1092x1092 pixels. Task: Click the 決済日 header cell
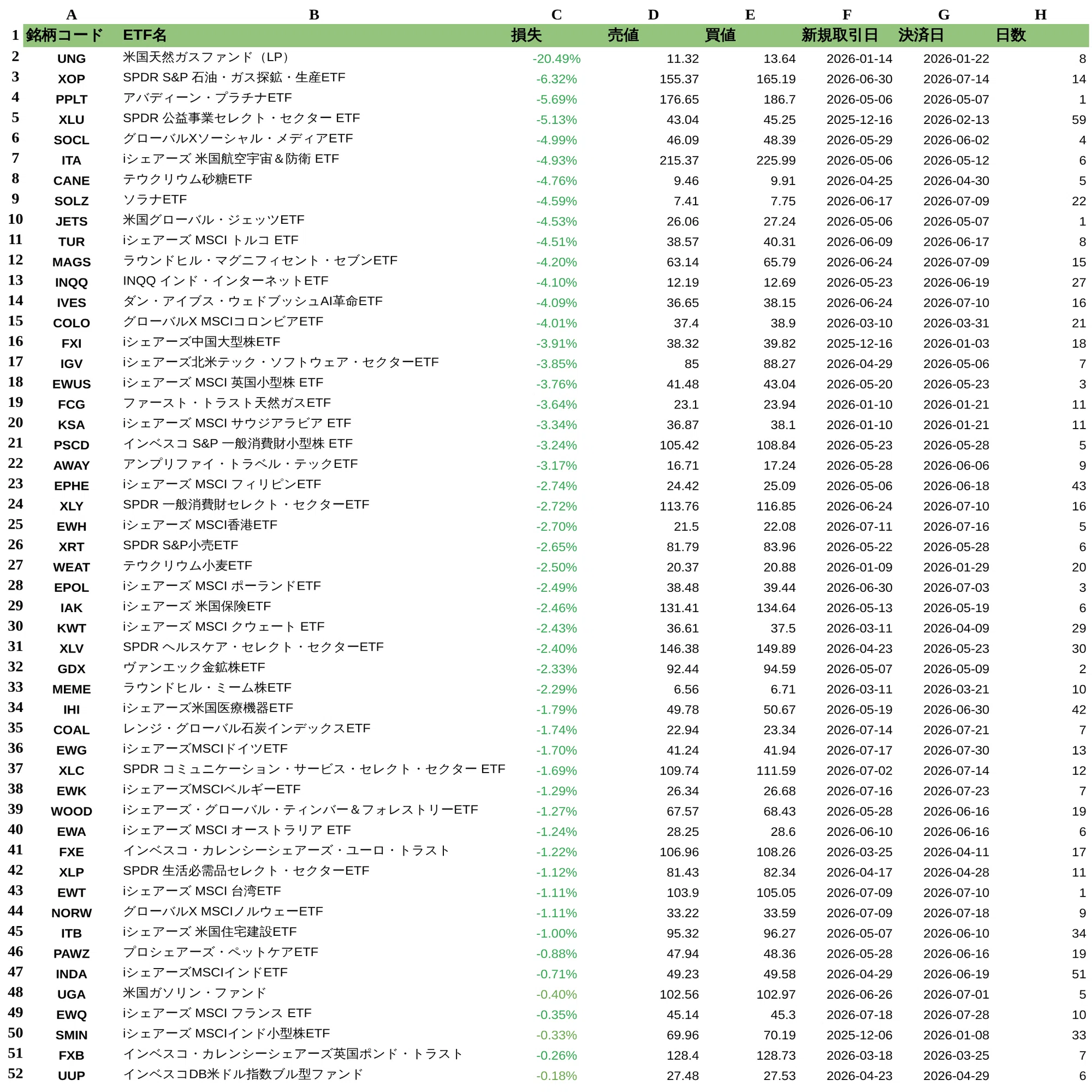(944, 35)
